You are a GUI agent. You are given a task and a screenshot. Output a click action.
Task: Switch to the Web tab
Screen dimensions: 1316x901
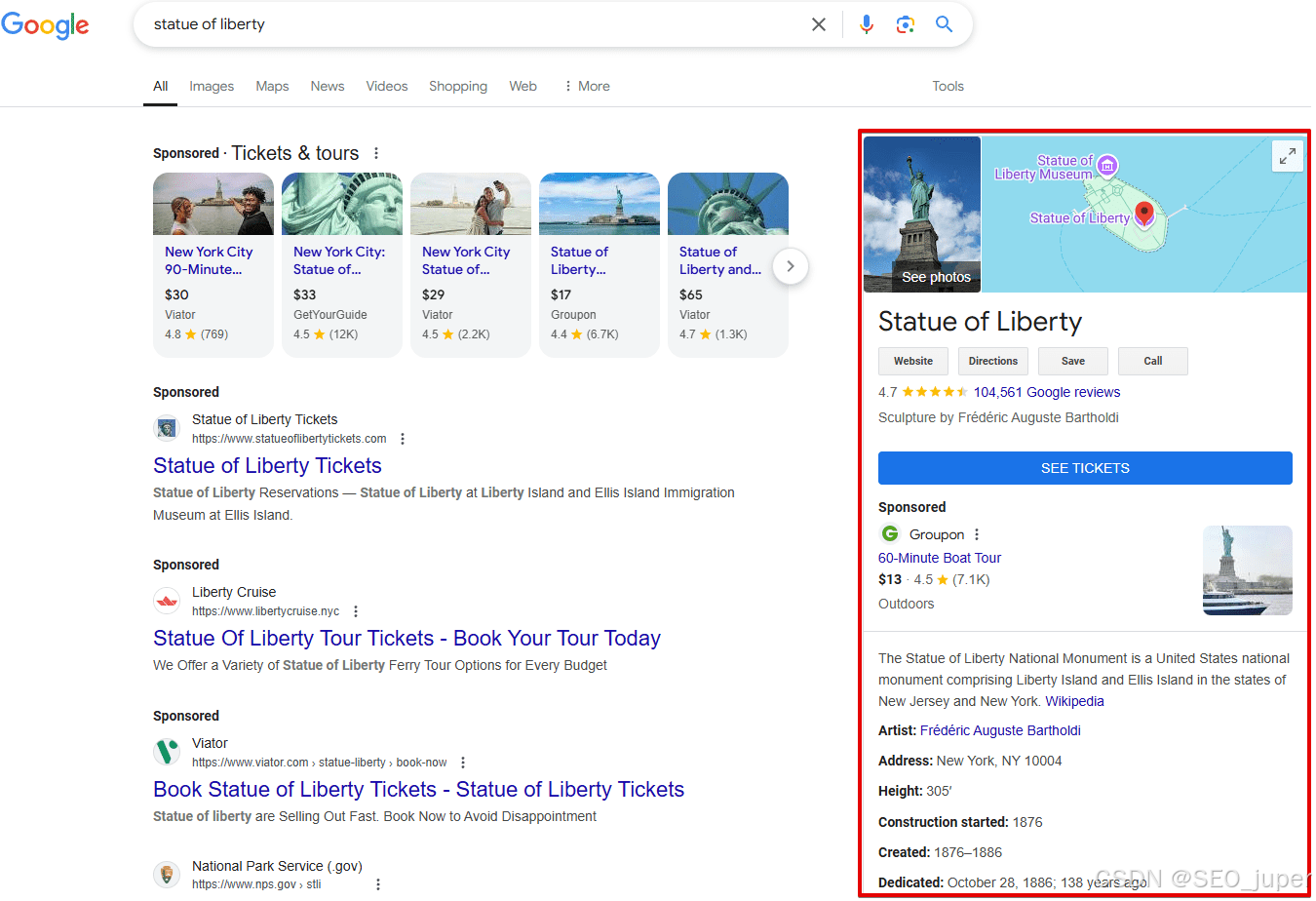point(523,86)
